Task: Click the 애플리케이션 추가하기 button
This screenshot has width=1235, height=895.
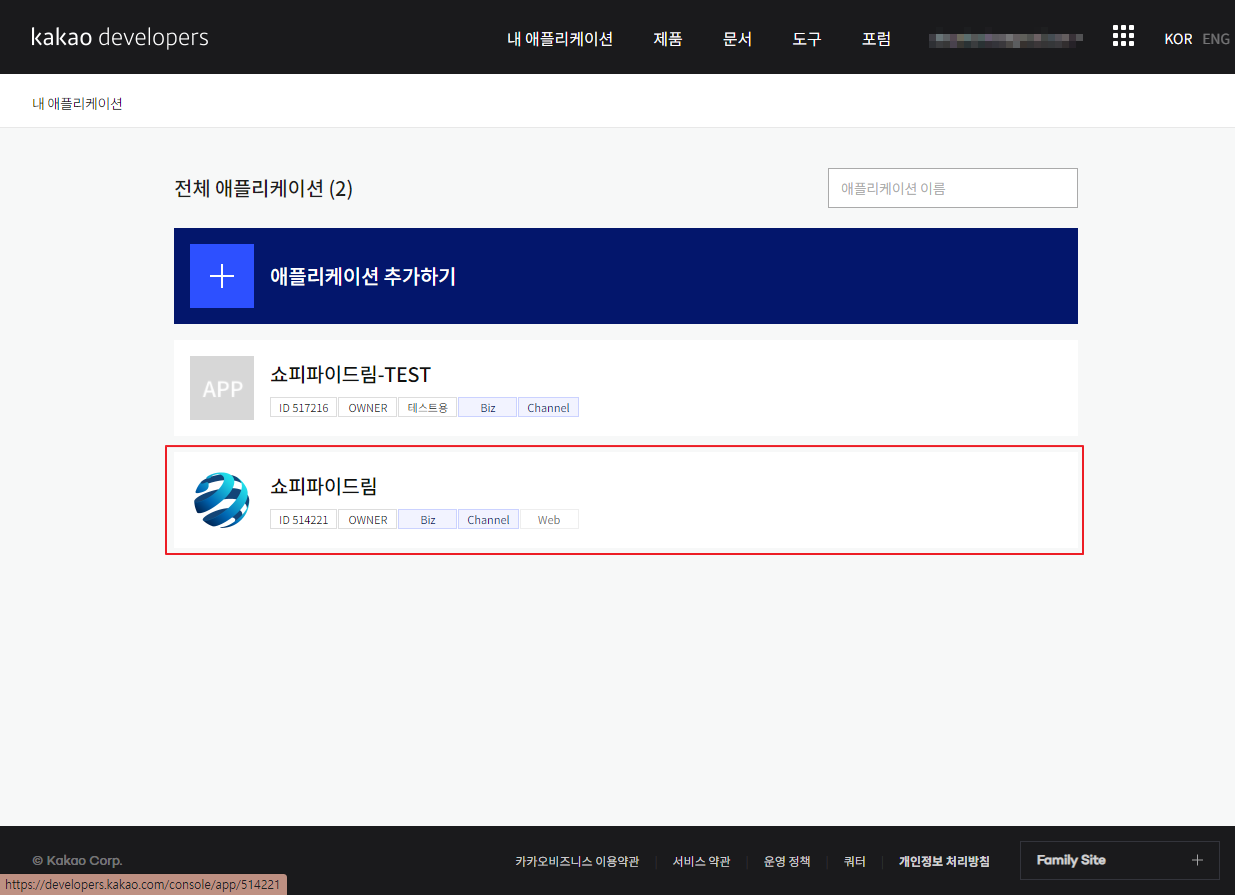Action: pyautogui.click(x=626, y=276)
